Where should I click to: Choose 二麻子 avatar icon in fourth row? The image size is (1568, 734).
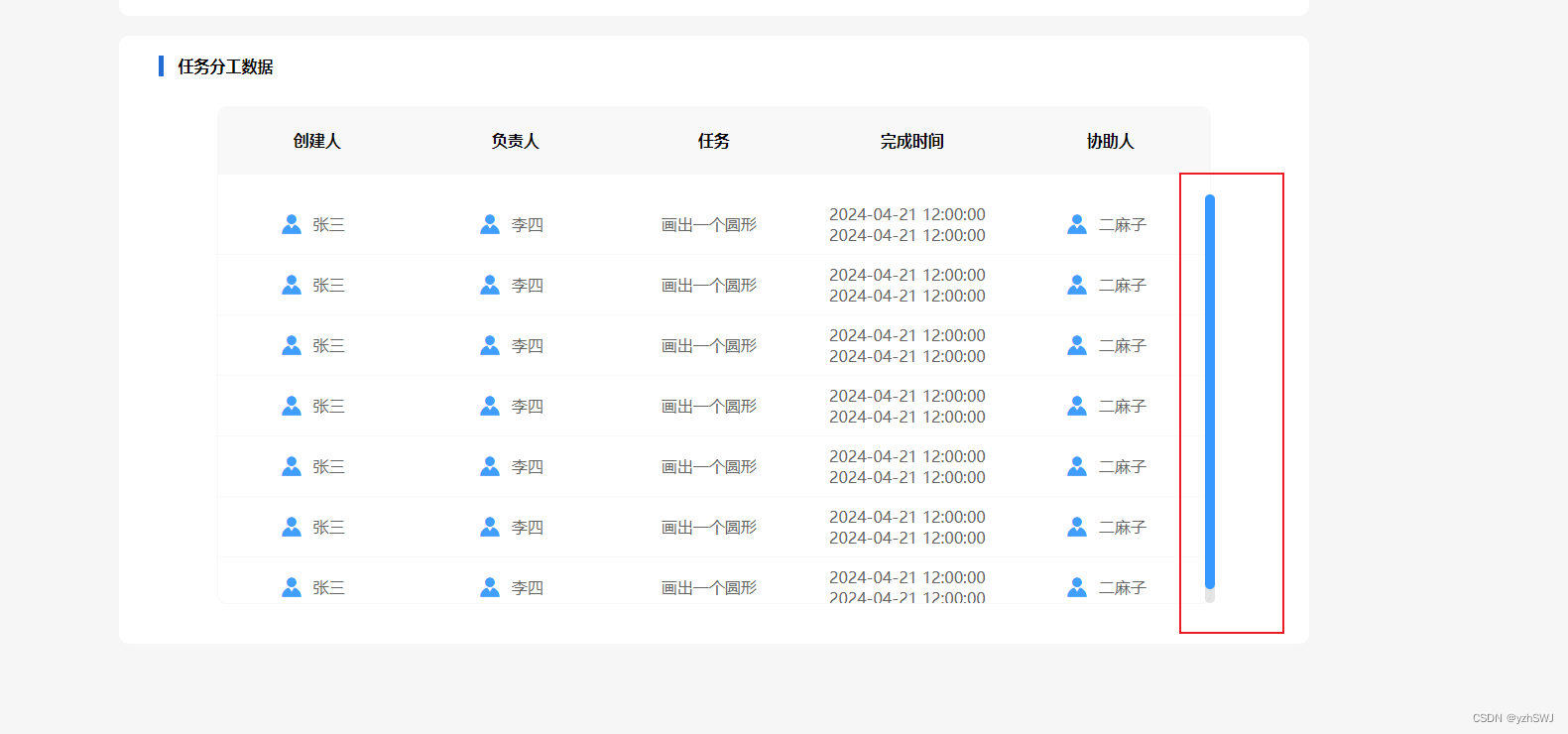(1077, 406)
